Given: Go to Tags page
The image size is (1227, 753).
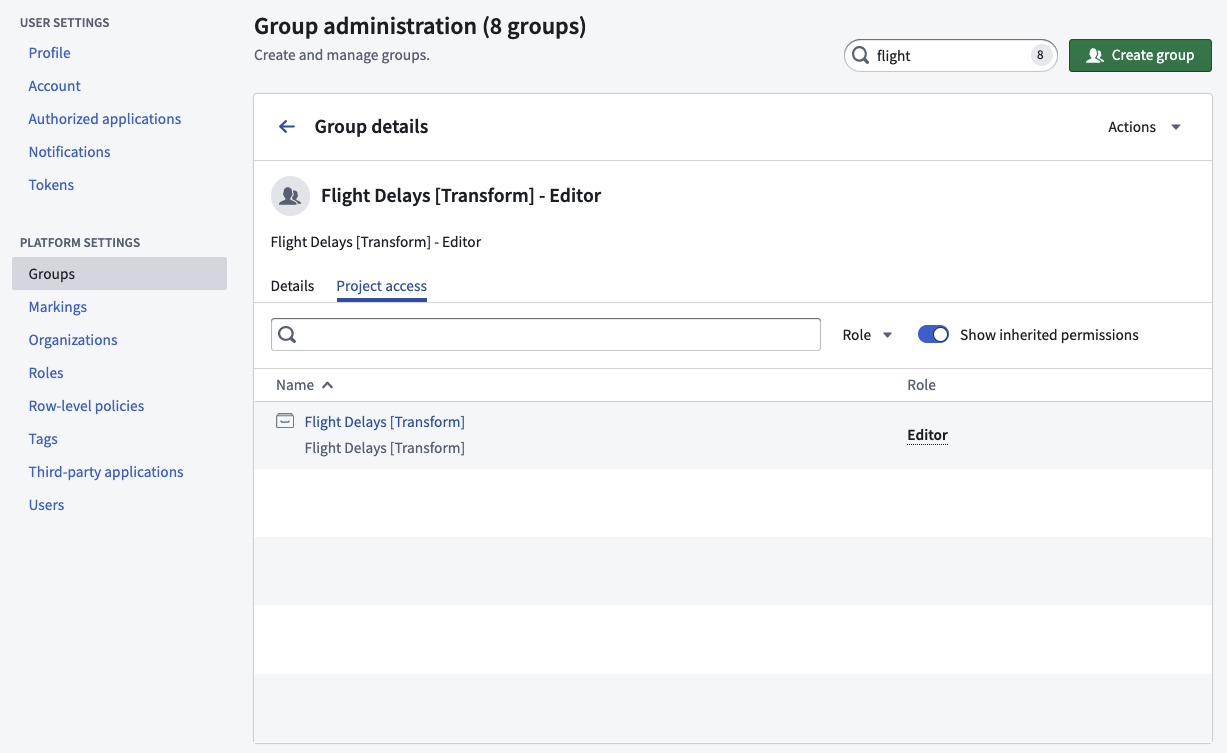Looking at the screenshot, I should pyautogui.click(x=43, y=439).
